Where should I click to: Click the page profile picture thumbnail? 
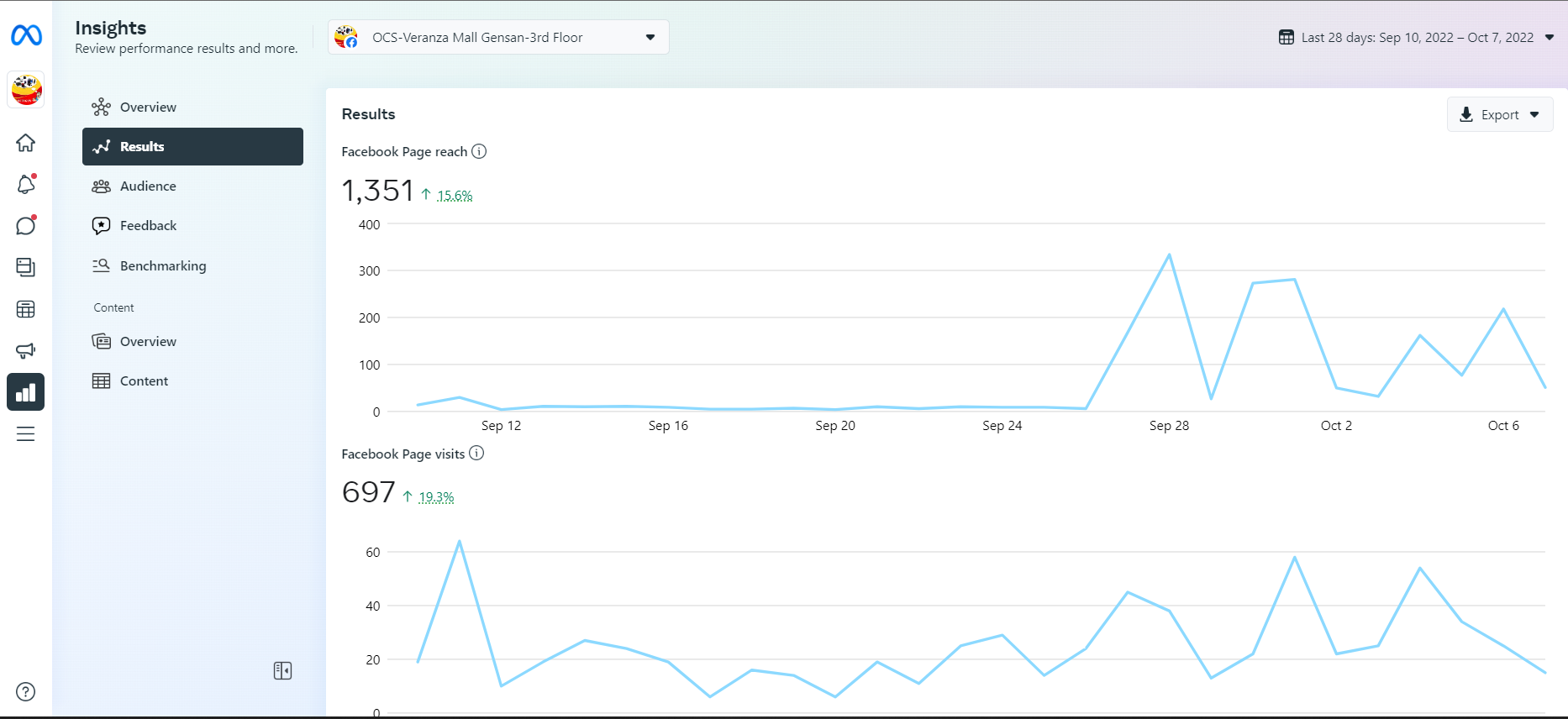pos(26,90)
